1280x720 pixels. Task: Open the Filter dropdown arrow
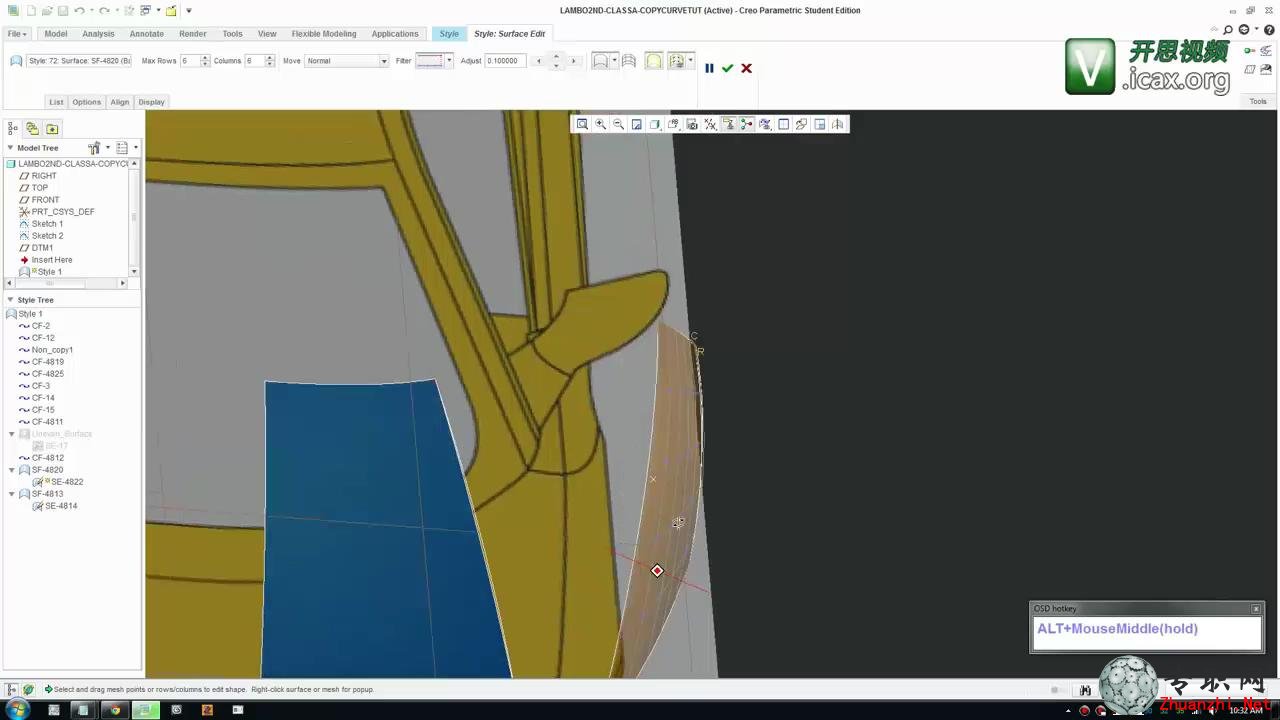449,60
